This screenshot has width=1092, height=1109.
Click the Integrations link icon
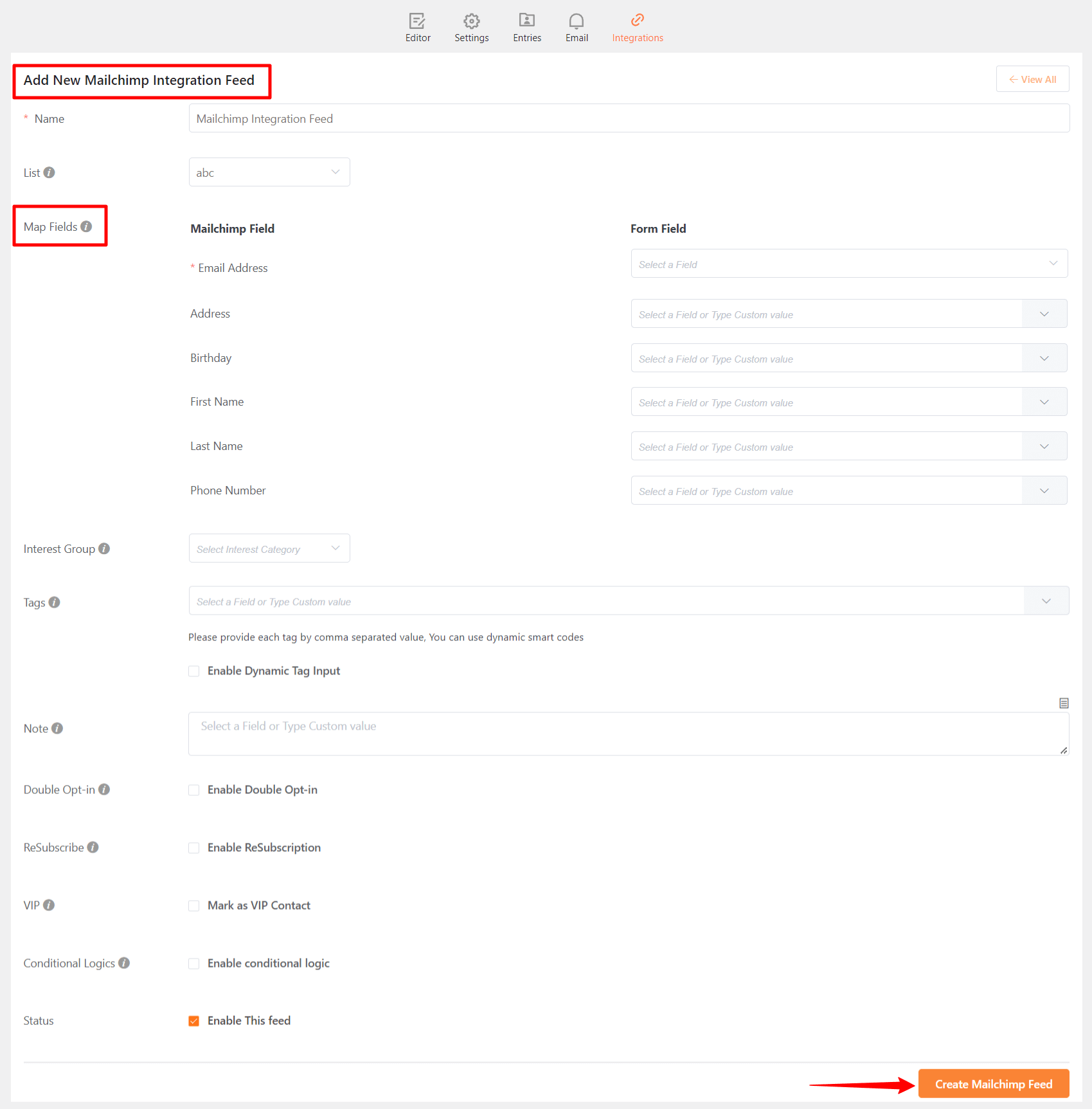(638, 20)
